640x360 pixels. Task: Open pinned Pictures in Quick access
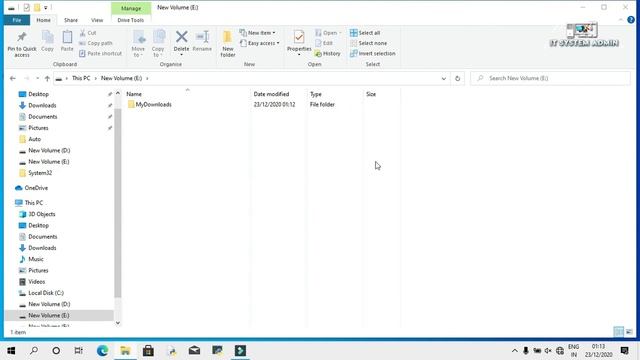38,128
